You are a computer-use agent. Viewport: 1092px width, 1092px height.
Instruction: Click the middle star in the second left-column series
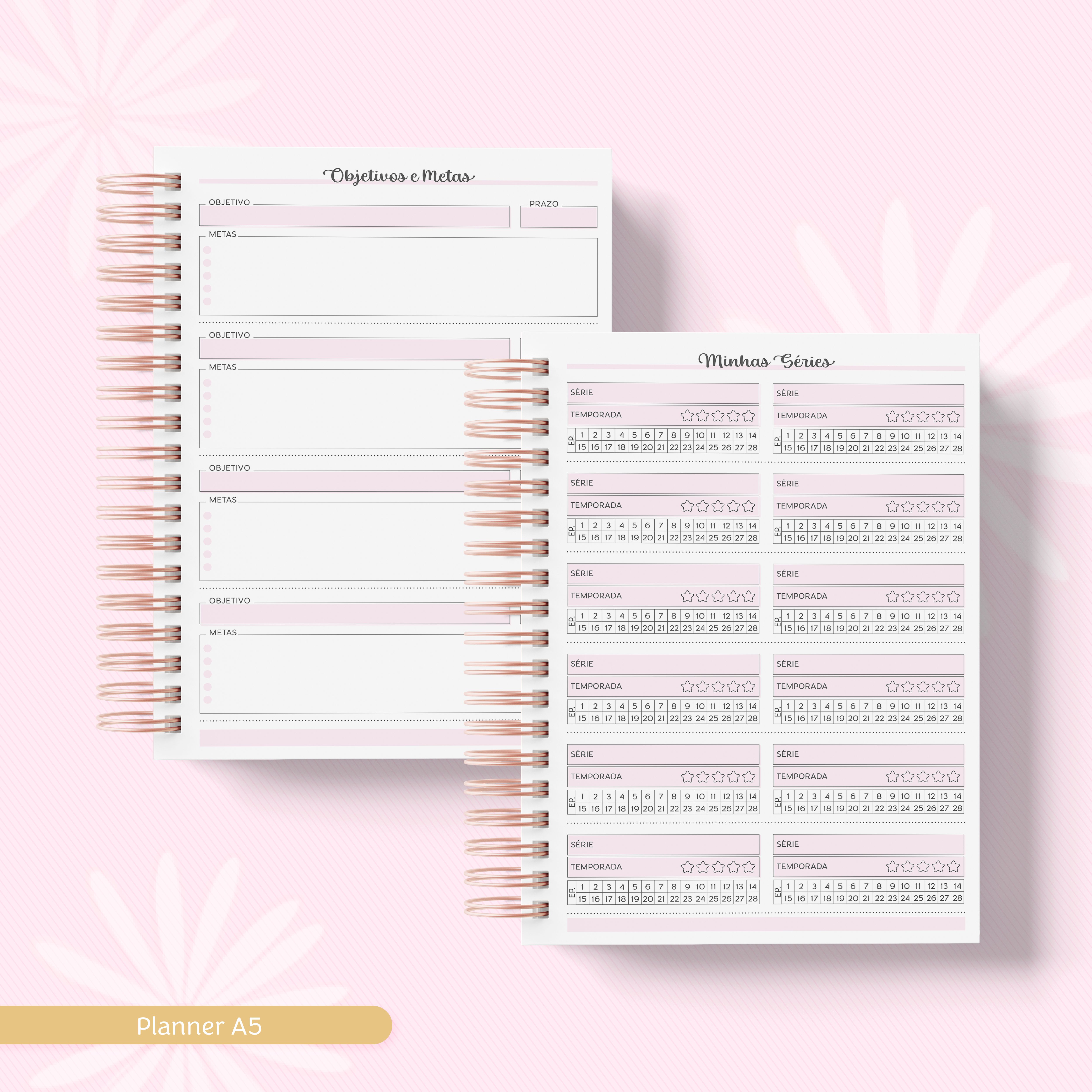718,506
